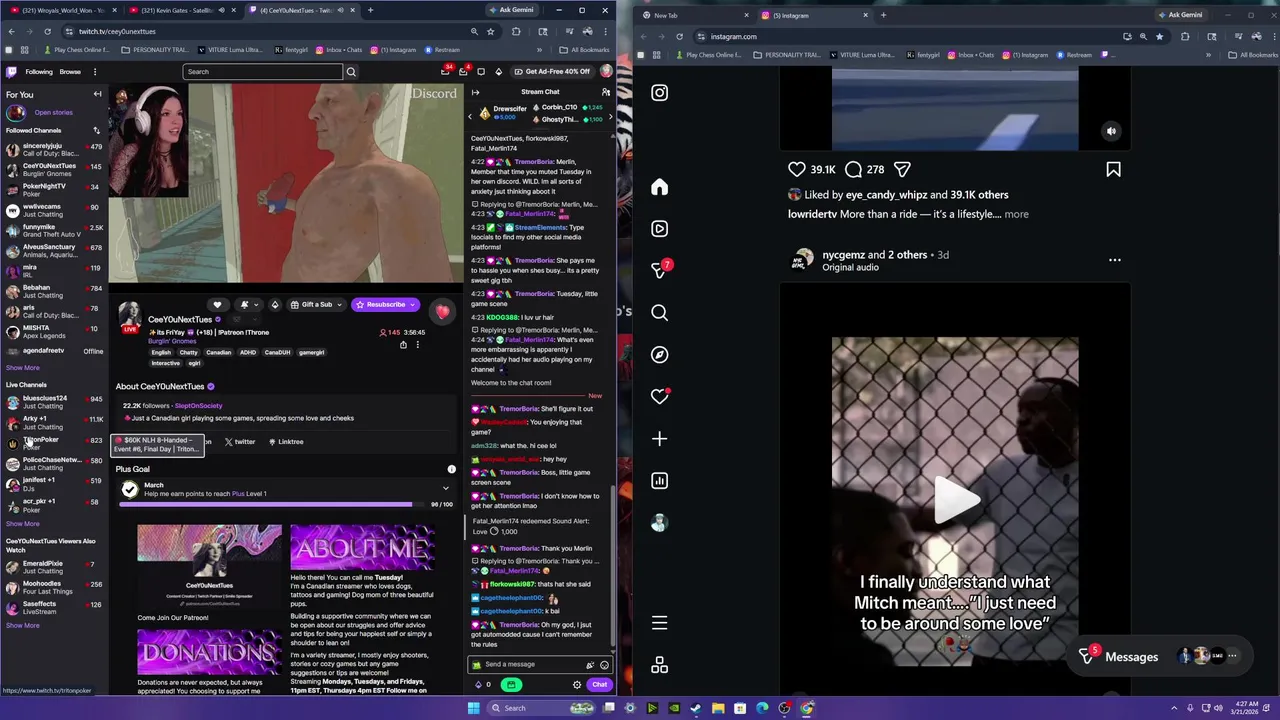The width and height of the screenshot is (1280, 720).
Task: Open Instagram search in sidebar
Action: click(659, 313)
